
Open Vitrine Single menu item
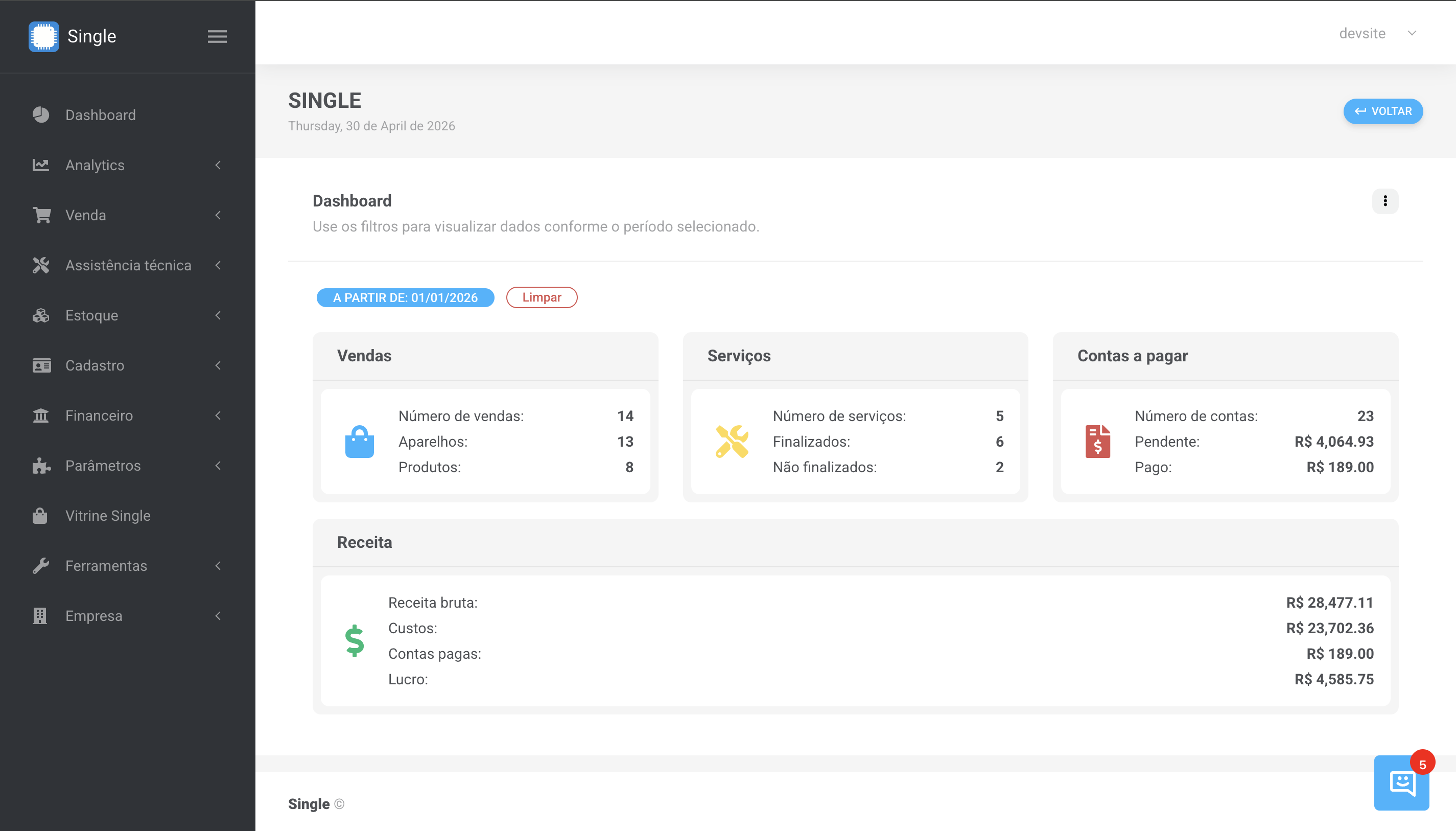coord(108,515)
